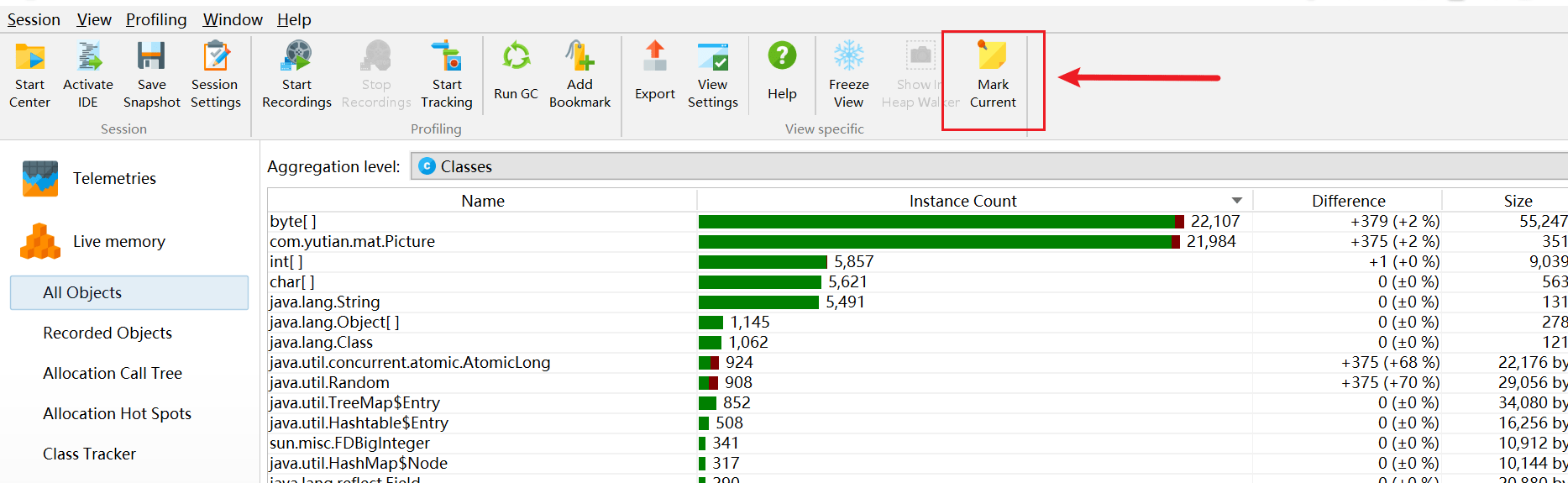Expand the Live memory section
The height and width of the screenshot is (483, 1568).
[118, 242]
